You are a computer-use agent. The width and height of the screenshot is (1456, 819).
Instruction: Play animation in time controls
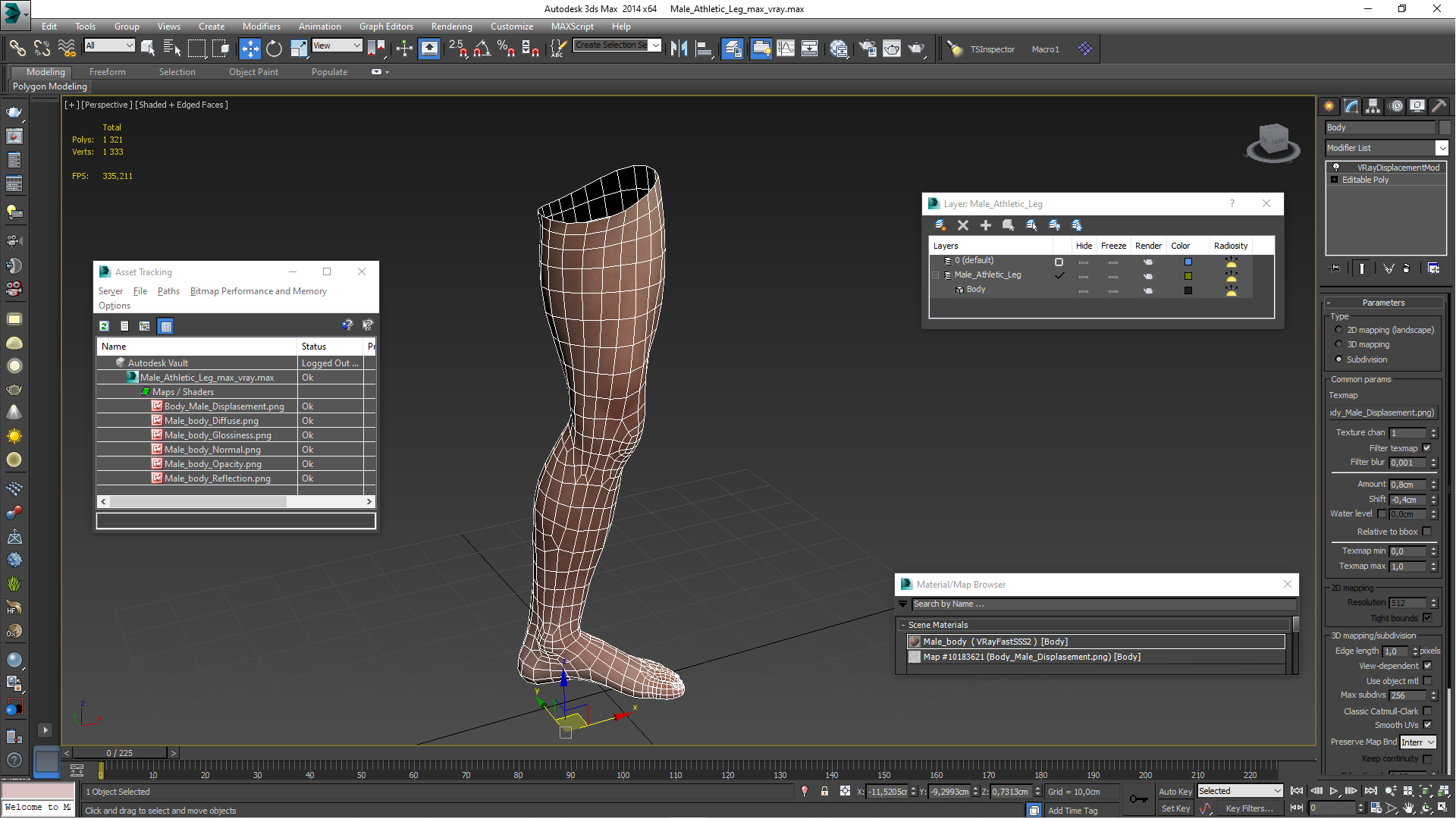1334,791
